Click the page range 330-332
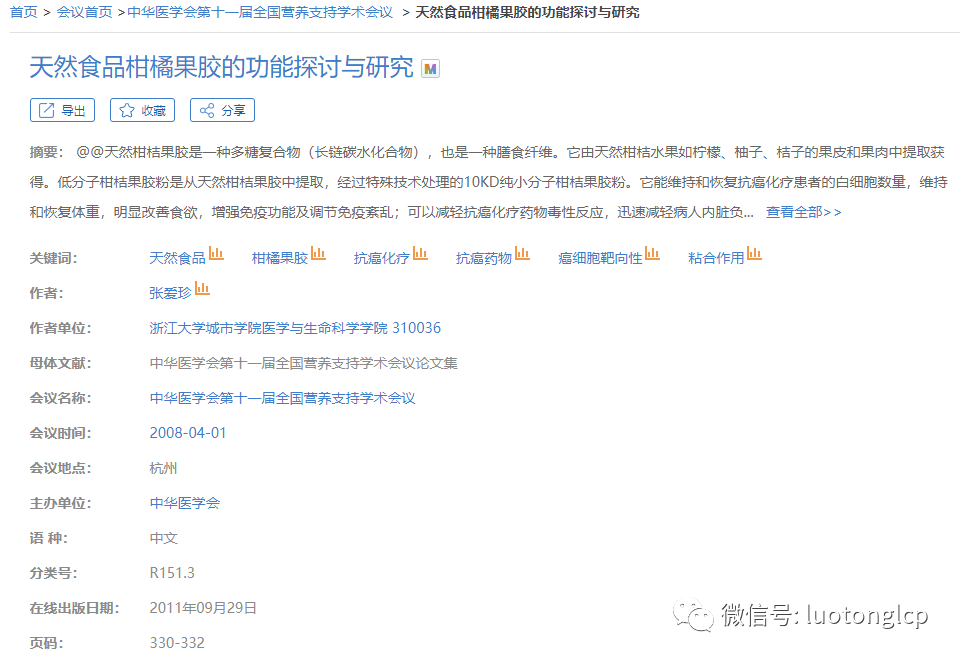The image size is (960, 660). pyautogui.click(x=177, y=643)
